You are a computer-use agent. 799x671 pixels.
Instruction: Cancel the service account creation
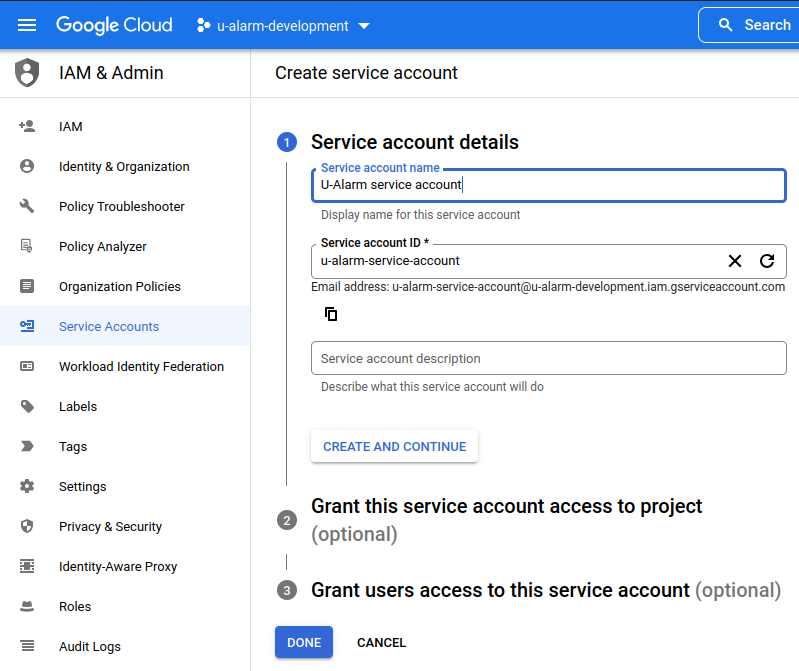(x=381, y=642)
